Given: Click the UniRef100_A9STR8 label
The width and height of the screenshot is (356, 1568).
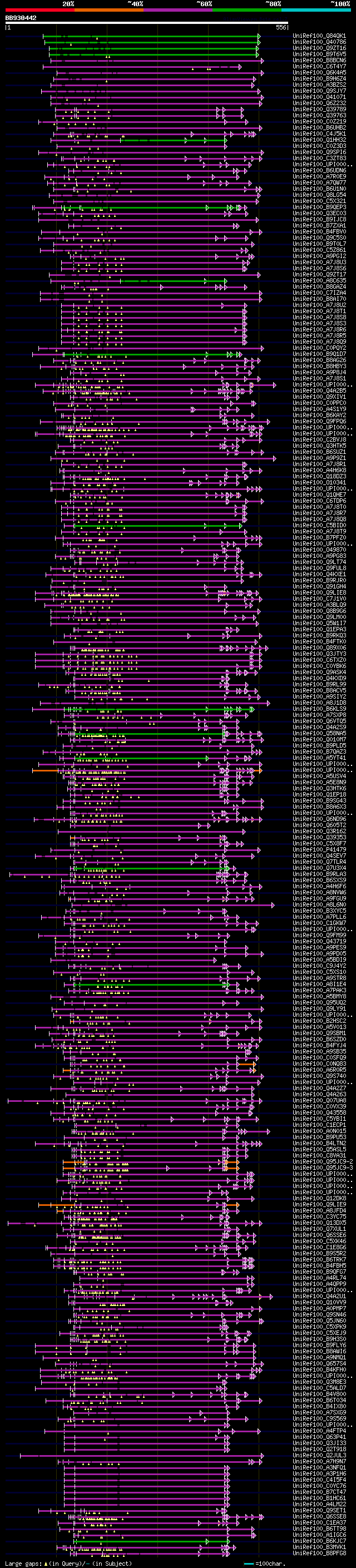Looking at the screenshot, I should tap(319, 977).
